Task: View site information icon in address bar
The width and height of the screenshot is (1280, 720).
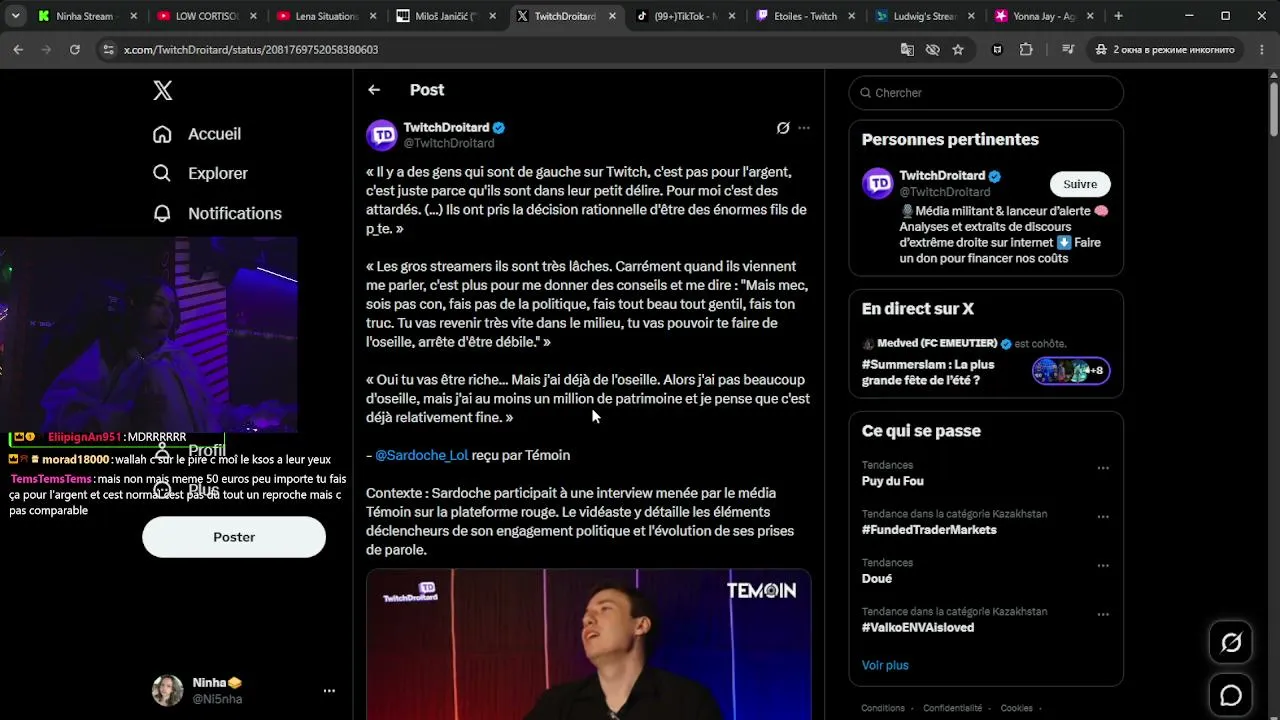Action: [108, 49]
